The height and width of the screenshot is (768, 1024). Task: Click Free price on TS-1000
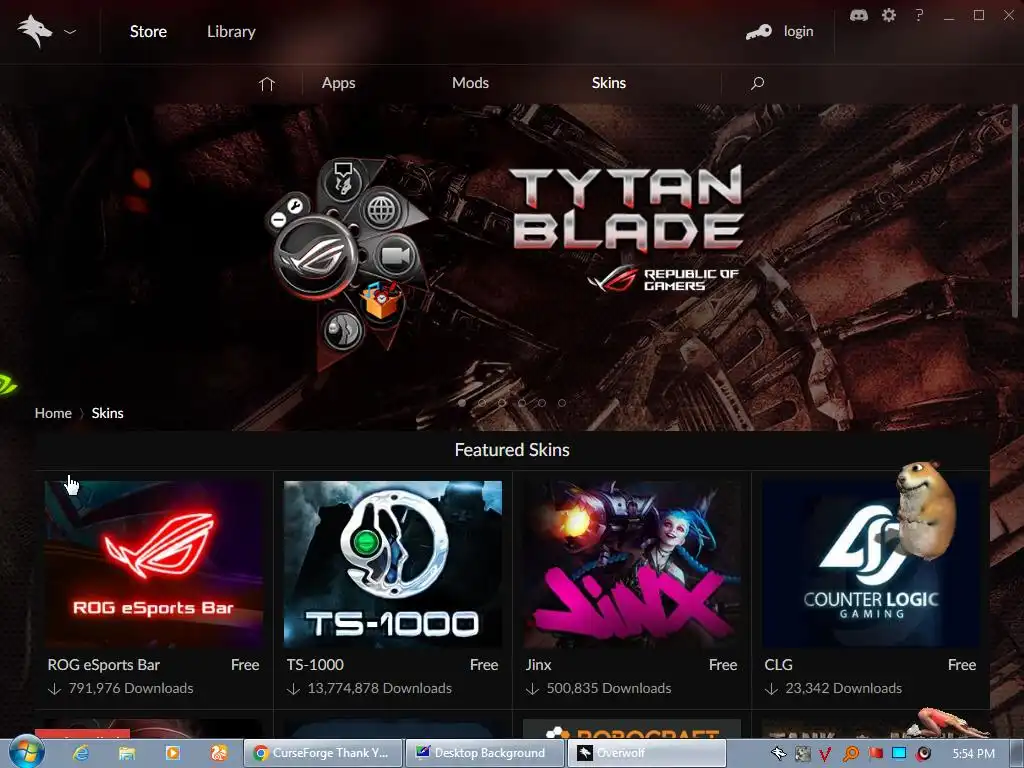pyautogui.click(x=484, y=665)
